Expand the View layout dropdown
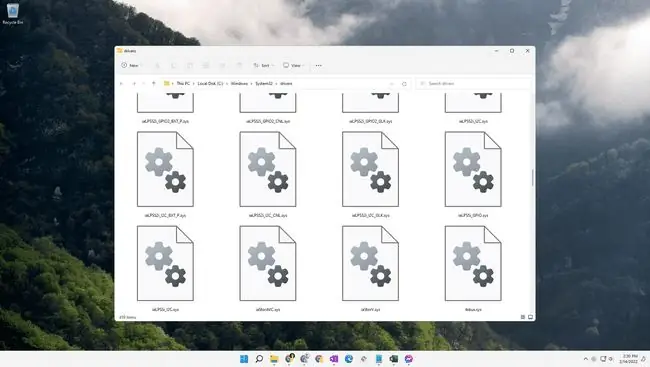 coord(293,66)
